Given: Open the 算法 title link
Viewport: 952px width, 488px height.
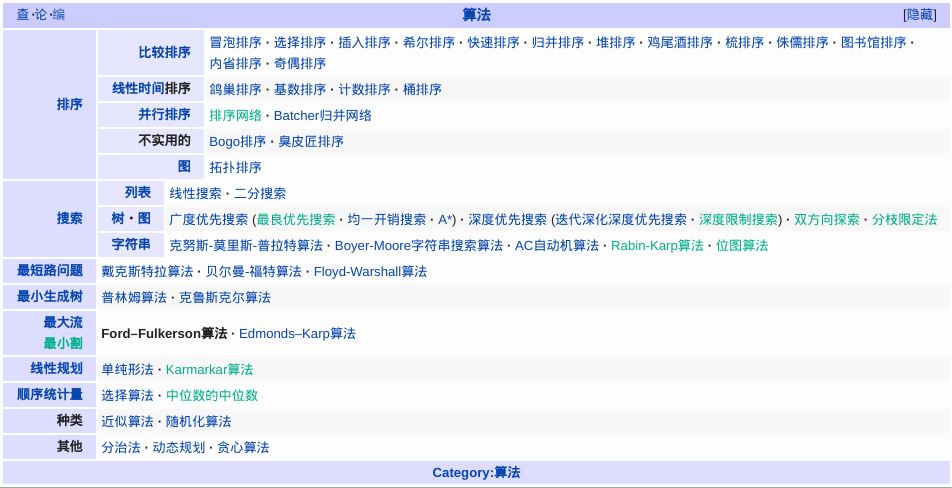Looking at the screenshot, I should [476, 15].
